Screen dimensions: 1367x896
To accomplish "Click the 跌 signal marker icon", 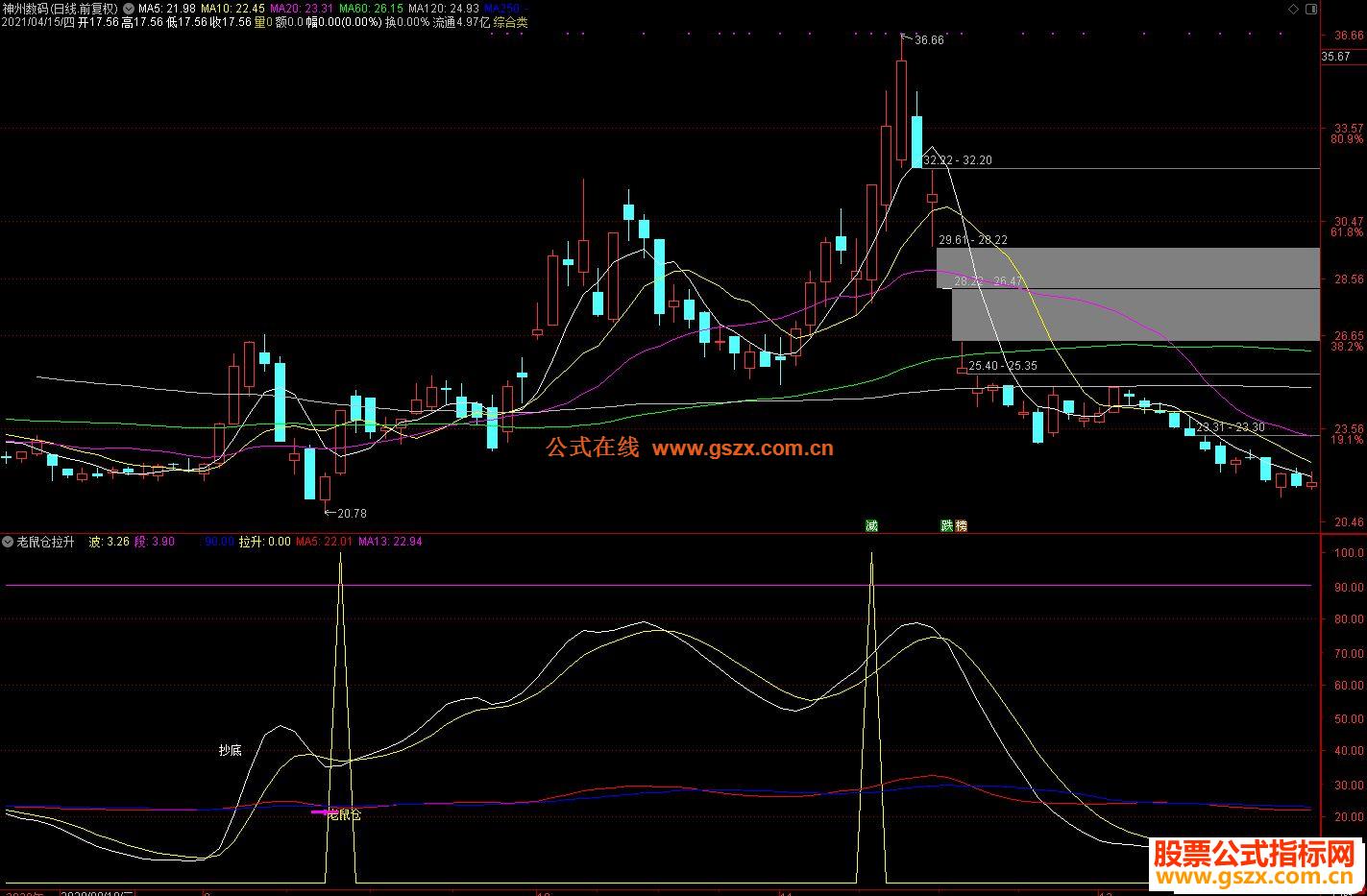I will [947, 525].
